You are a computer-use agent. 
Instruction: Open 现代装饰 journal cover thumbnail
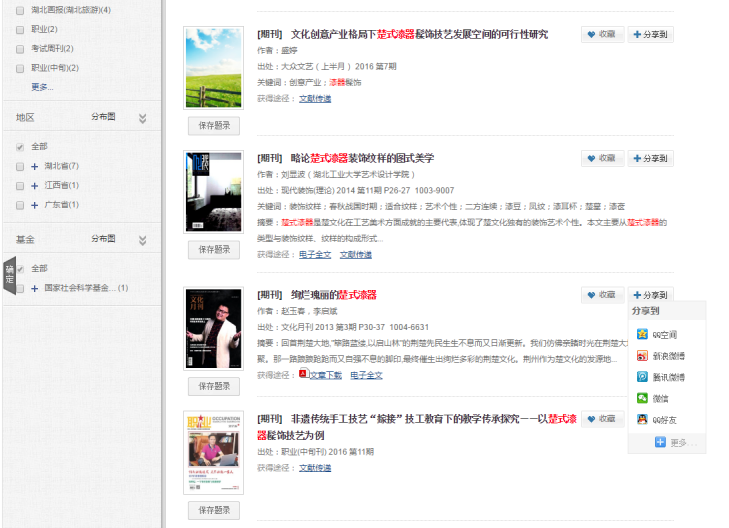(213, 192)
